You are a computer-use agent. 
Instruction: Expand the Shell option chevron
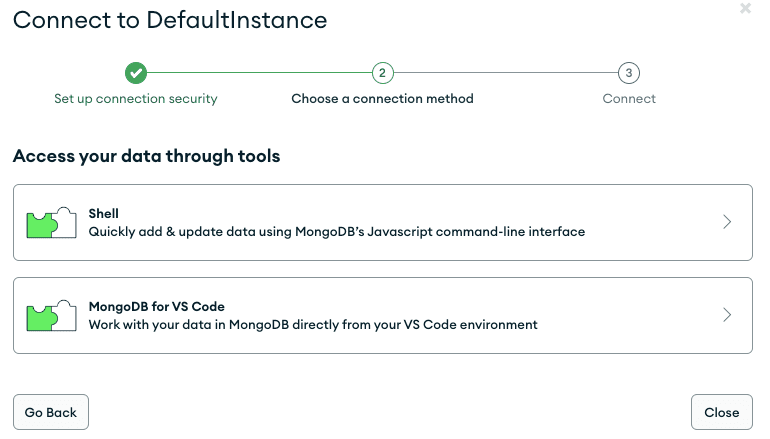coord(727,222)
